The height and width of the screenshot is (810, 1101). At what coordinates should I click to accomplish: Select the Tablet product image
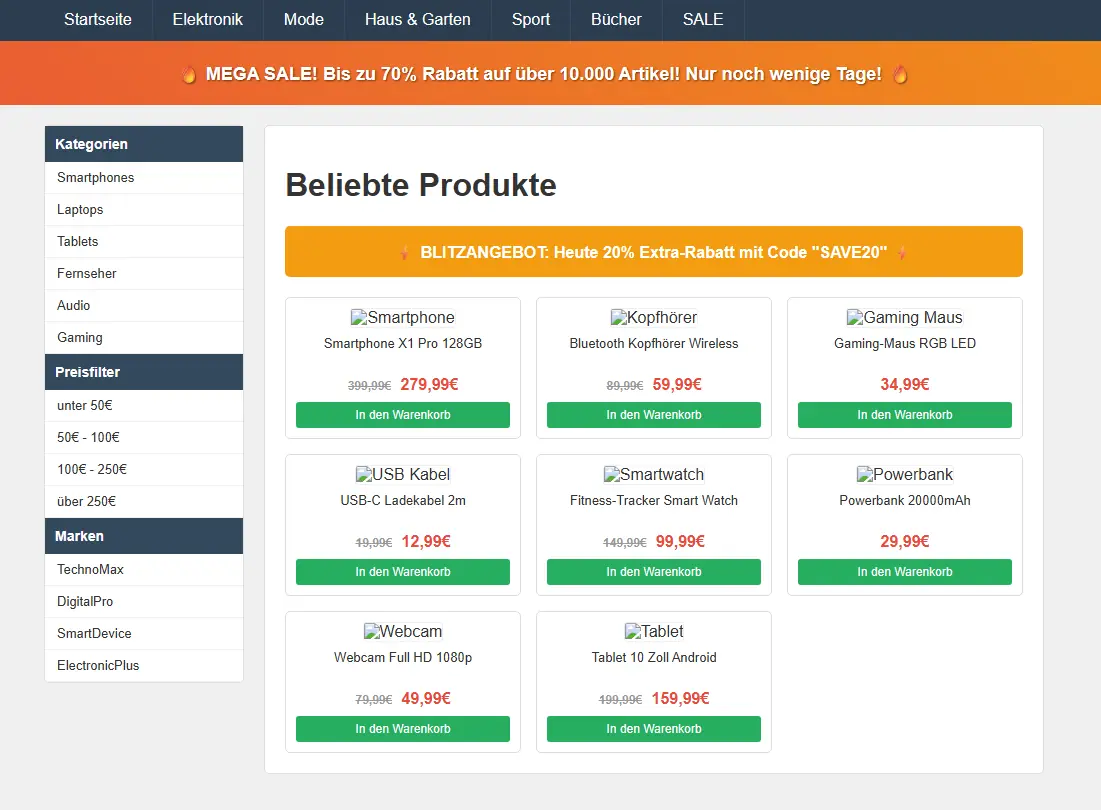click(x=653, y=632)
